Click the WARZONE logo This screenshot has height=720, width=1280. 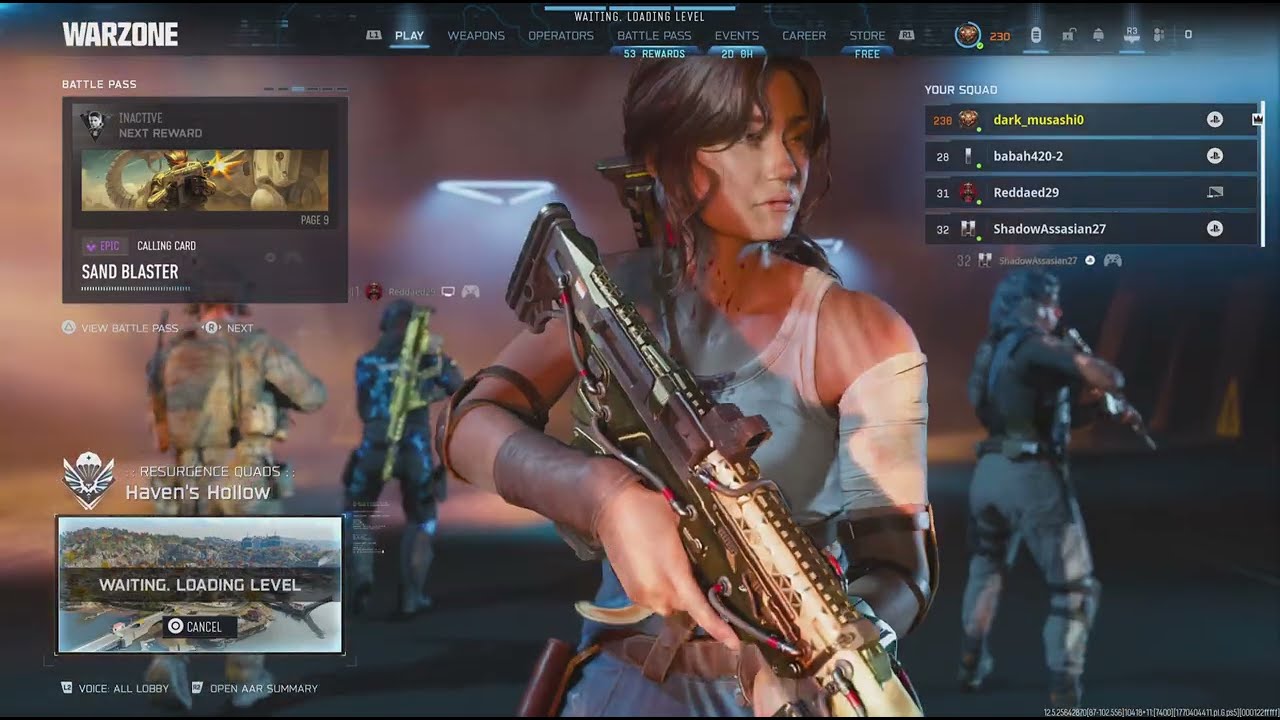coord(120,35)
